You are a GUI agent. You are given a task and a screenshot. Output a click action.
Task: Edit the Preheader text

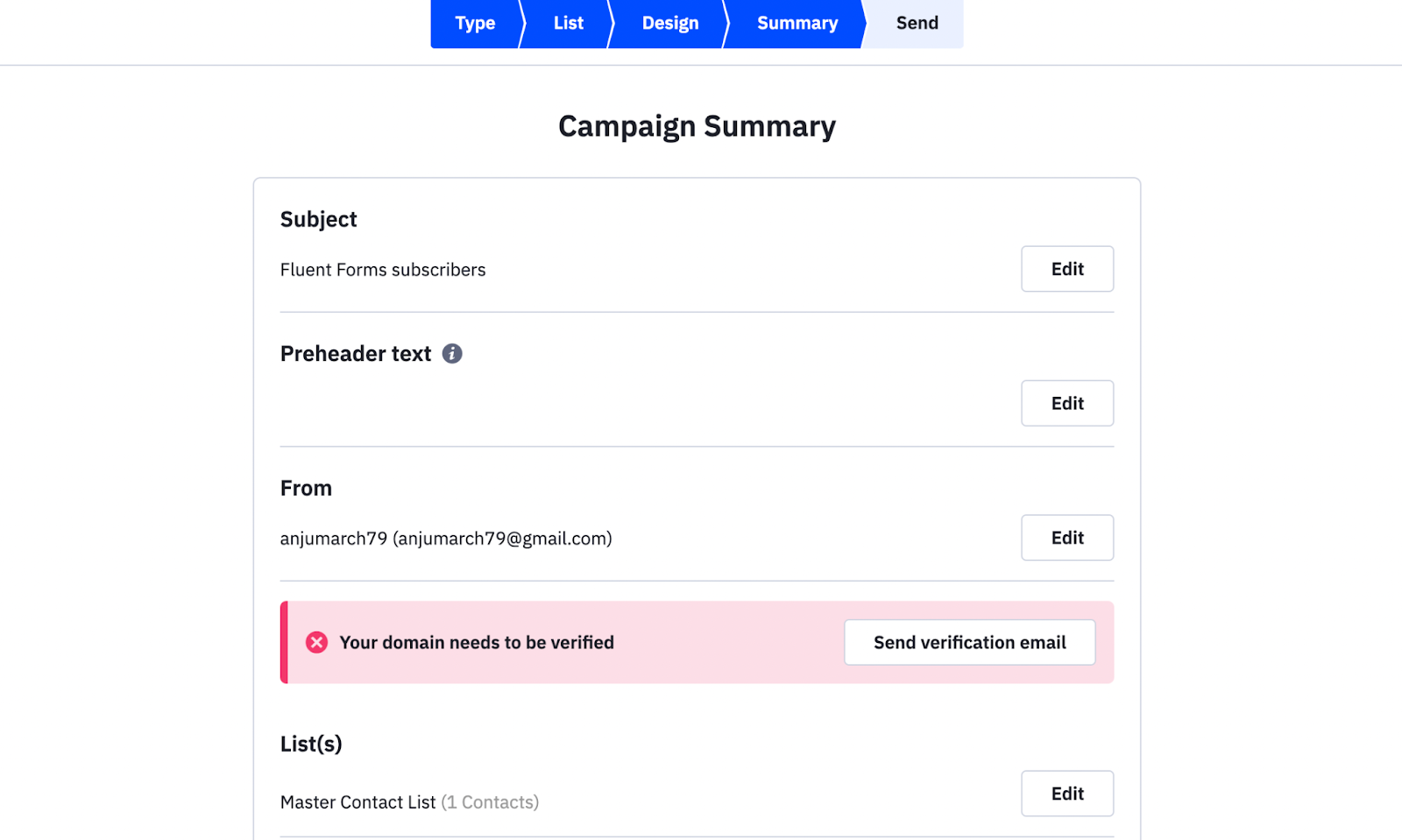pyautogui.click(x=1066, y=403)
